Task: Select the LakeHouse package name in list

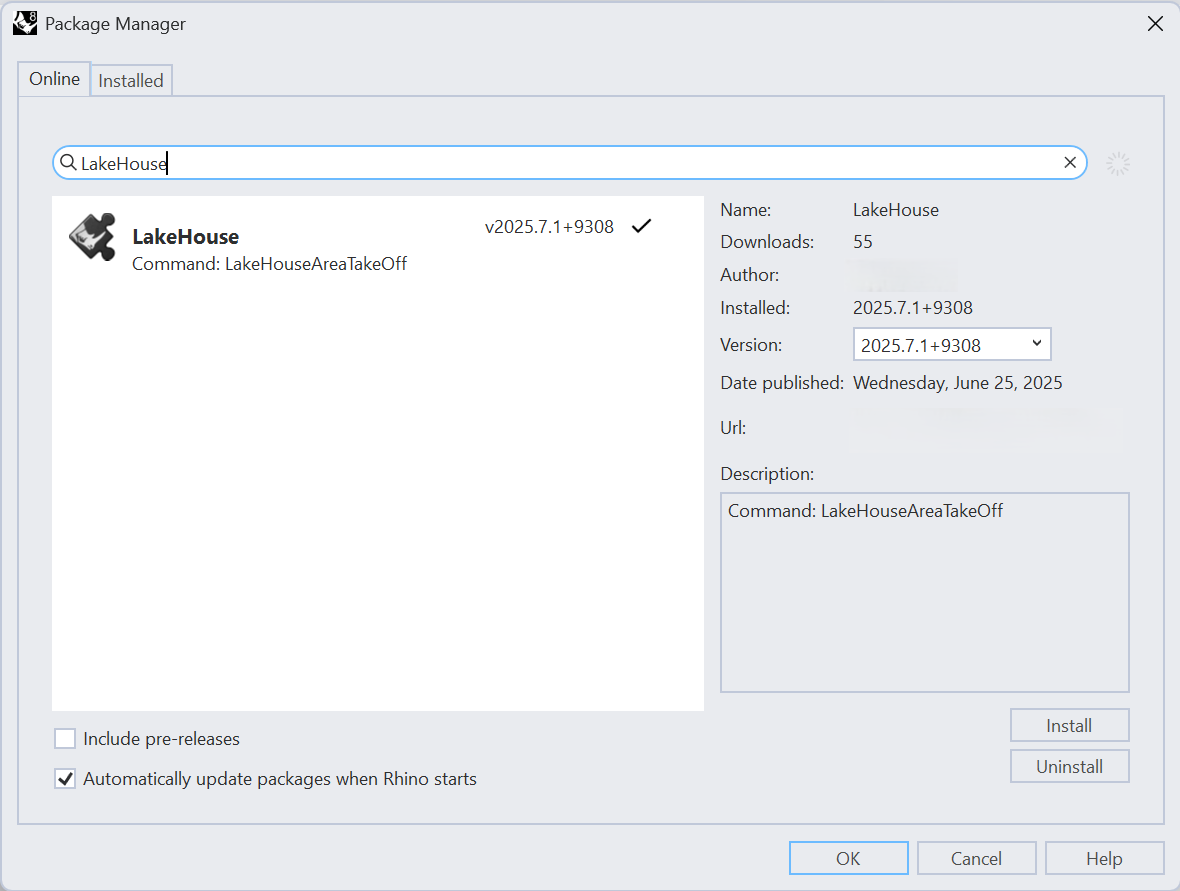Action: pos(186,236)
